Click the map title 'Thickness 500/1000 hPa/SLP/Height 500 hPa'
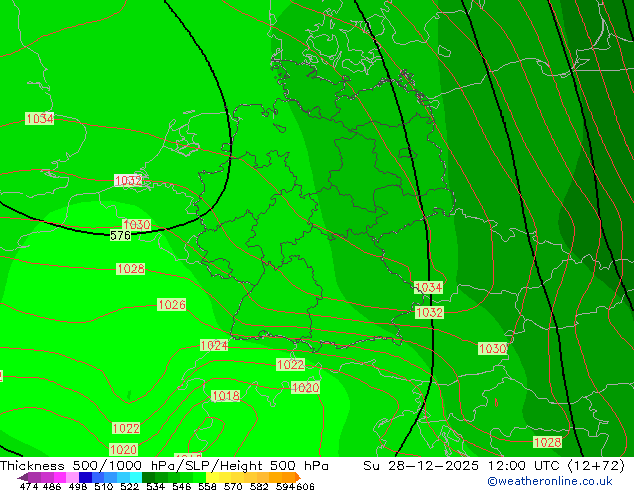The width and height of the screenshot is (634, 490). point(164,466)
